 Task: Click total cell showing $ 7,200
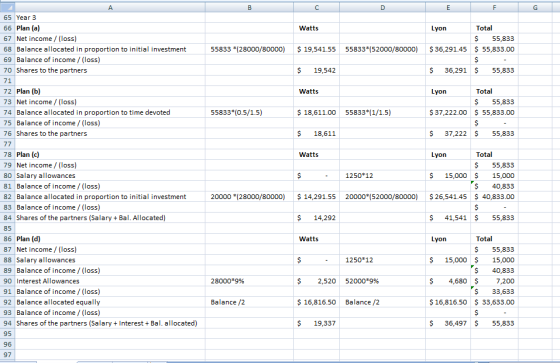pyautogui.click(x=494, y=281)
